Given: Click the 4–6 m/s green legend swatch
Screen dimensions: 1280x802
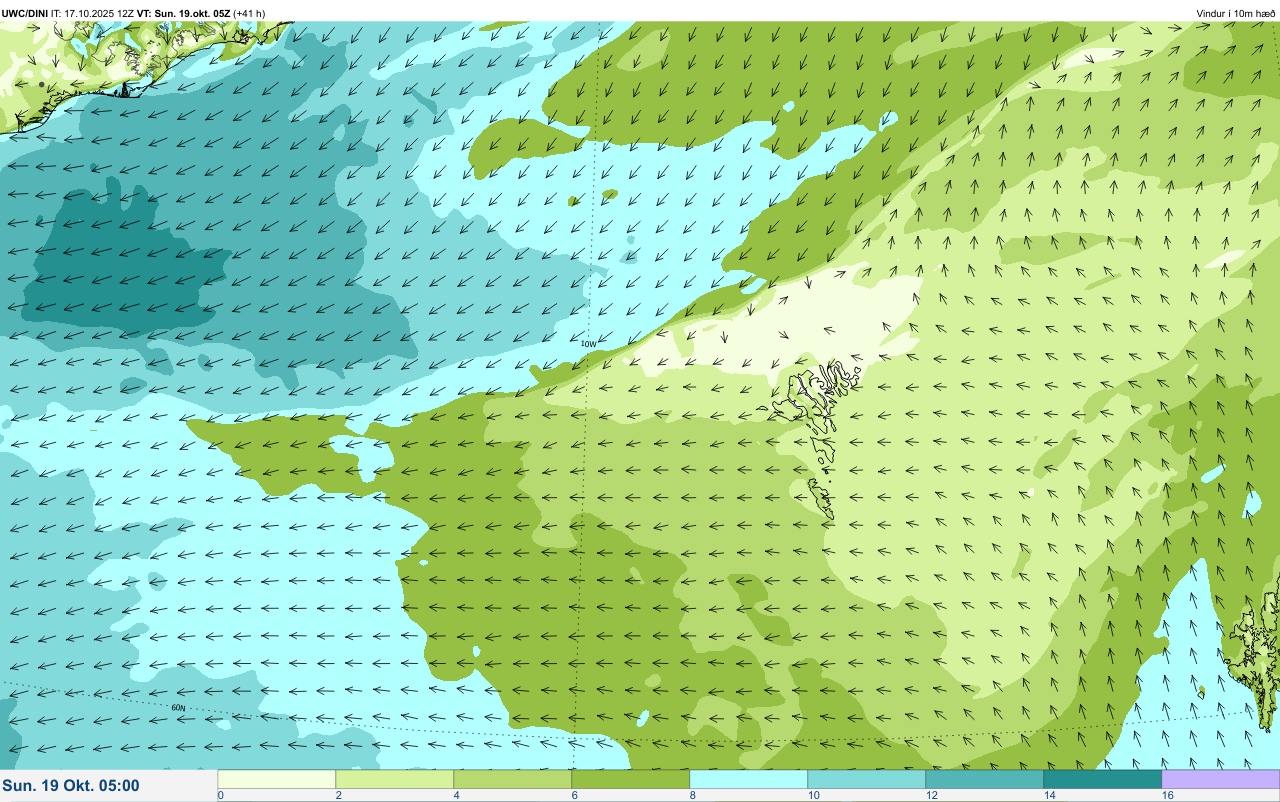Looking at the screenshot, I should click(x=513, y=779).
